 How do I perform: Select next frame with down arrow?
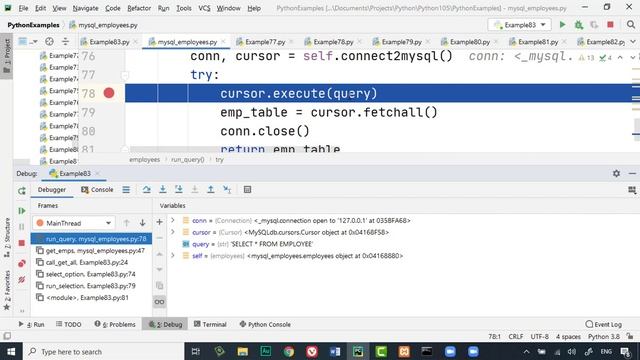click(142, 223)
